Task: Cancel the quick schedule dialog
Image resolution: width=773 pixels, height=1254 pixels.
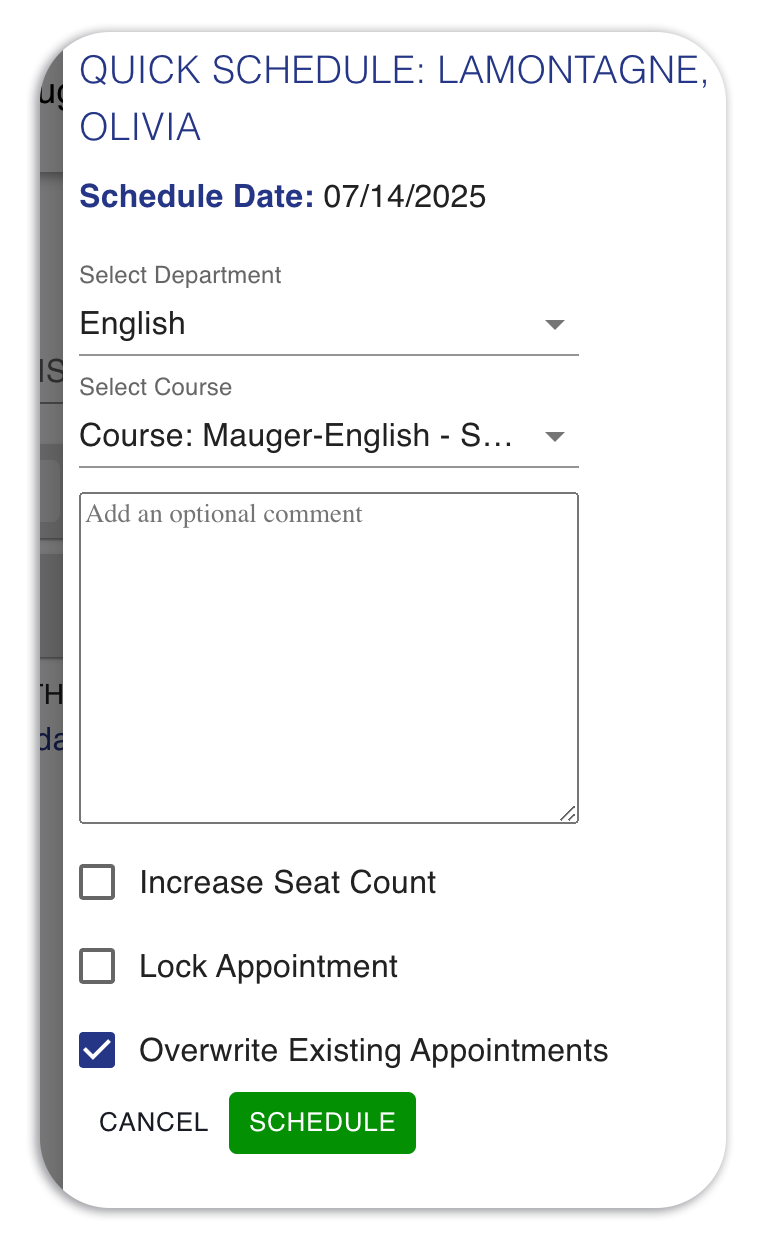Action: (x=153, y=1123)
